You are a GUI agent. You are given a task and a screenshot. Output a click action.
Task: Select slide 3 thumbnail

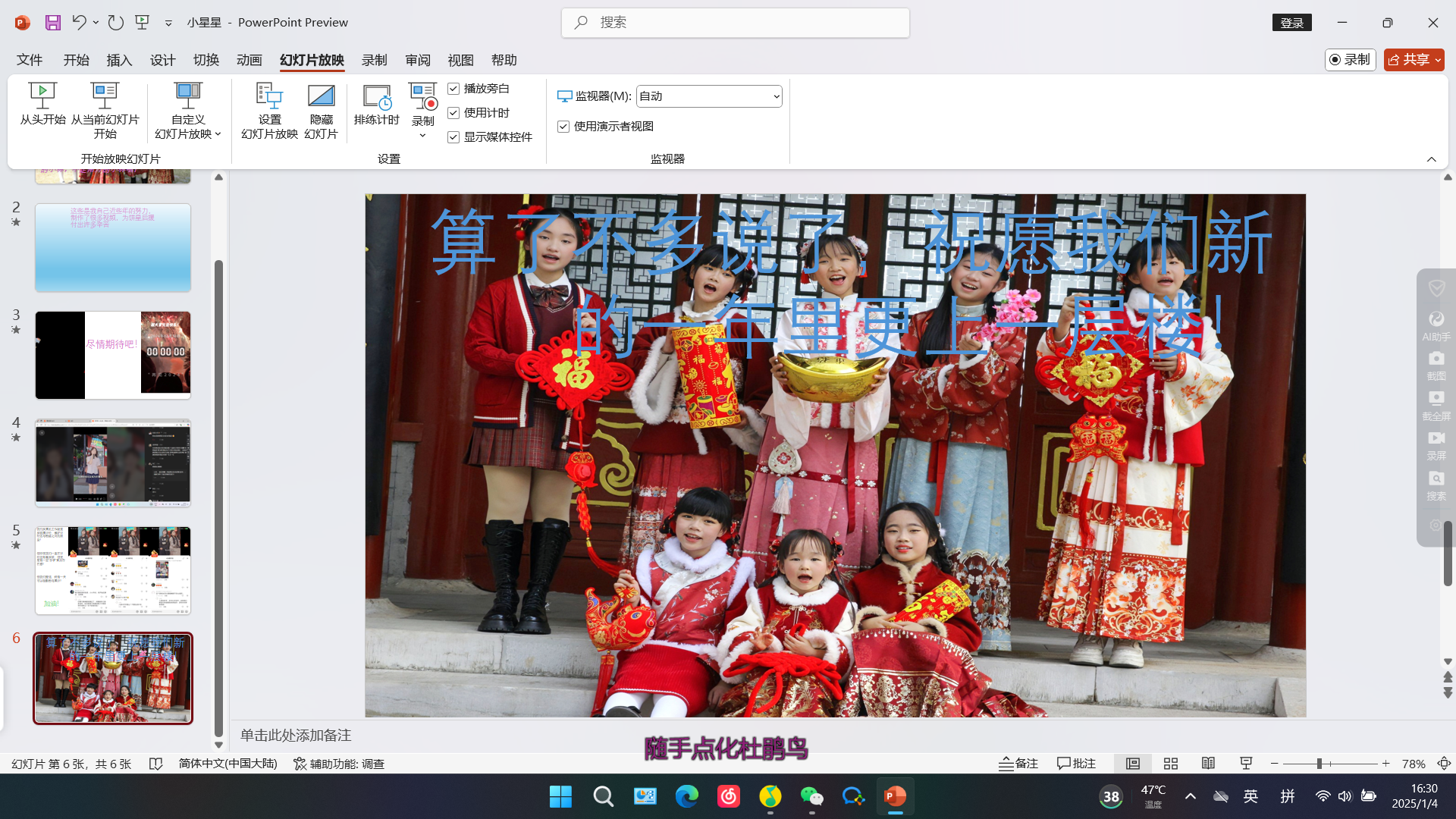click(x=113, y=355)
